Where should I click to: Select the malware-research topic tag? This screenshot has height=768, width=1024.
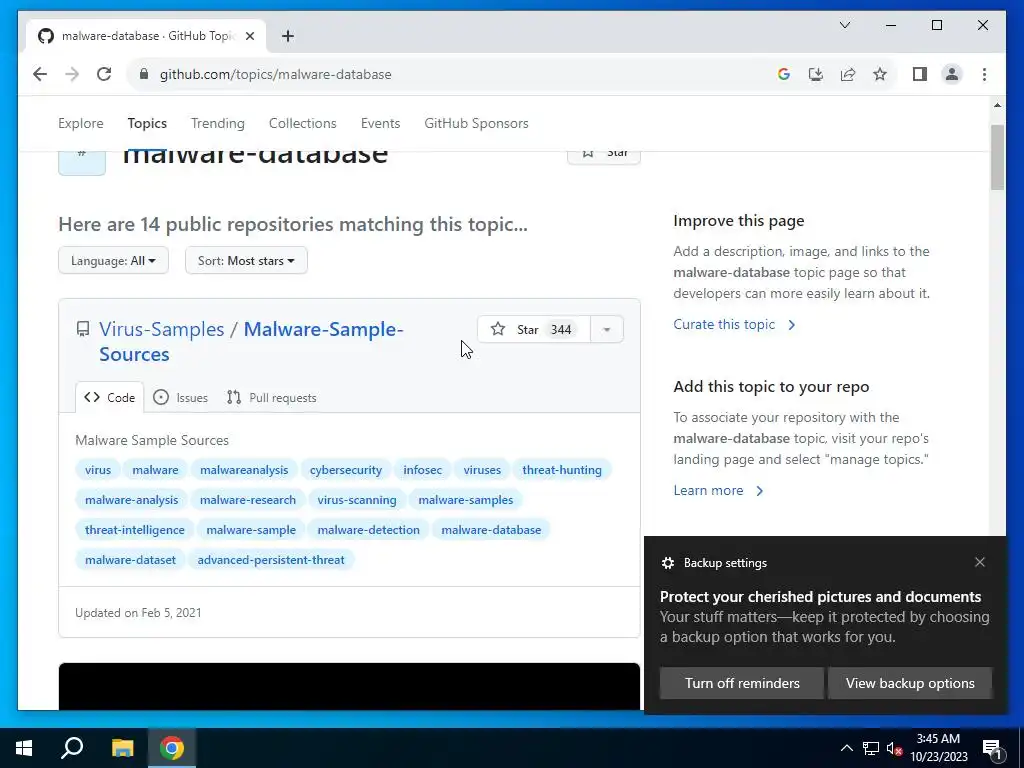[x=248, y=500]
